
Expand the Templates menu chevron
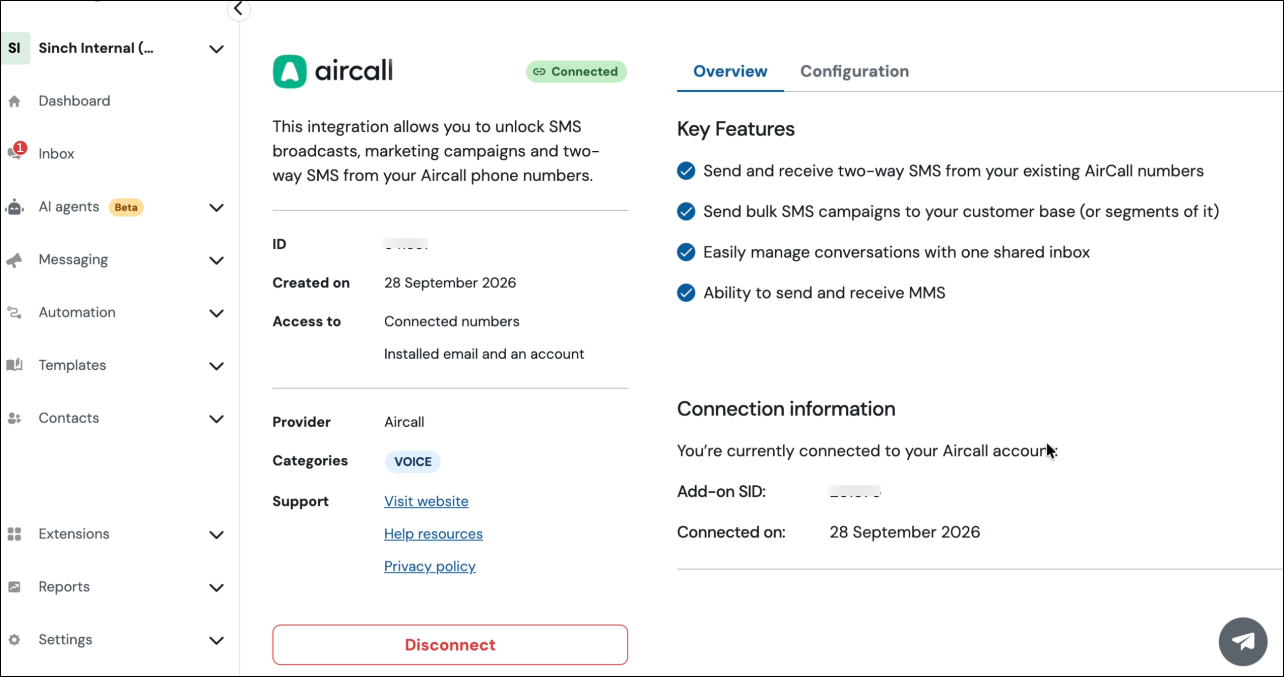(x=216, y=366)
